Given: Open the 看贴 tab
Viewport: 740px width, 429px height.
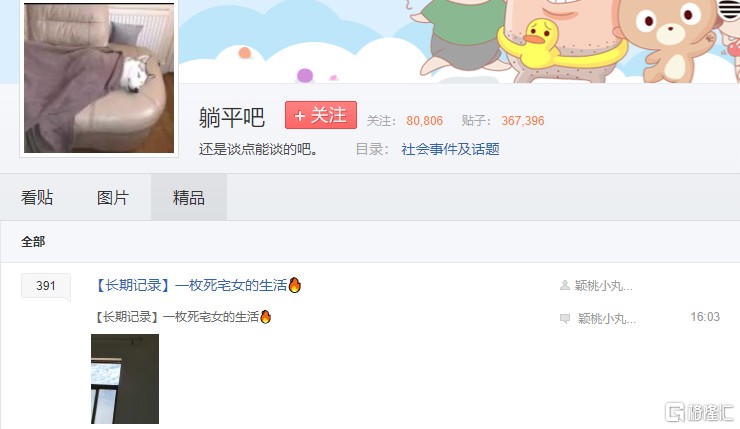Looking at the screenshot, I should [37, 197].
